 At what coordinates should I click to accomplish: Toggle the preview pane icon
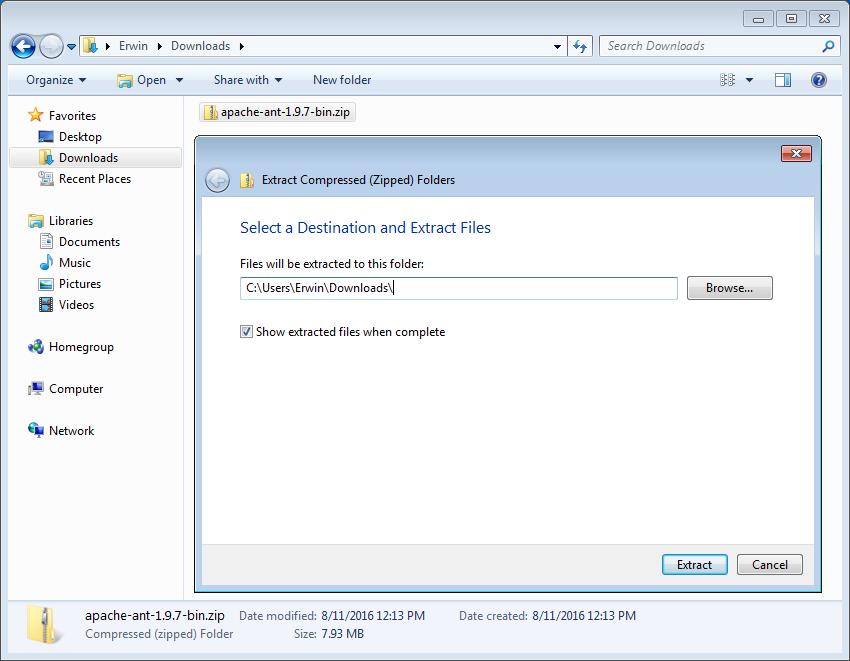[x=782, y=80]
